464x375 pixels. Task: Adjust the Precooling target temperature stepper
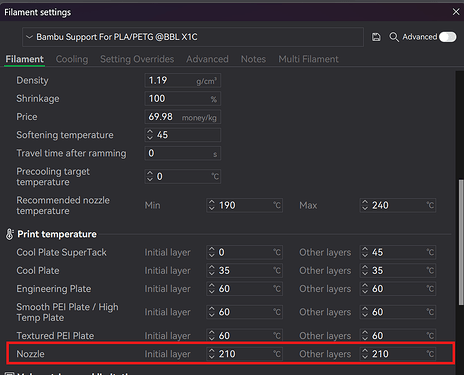click(150, 176)
